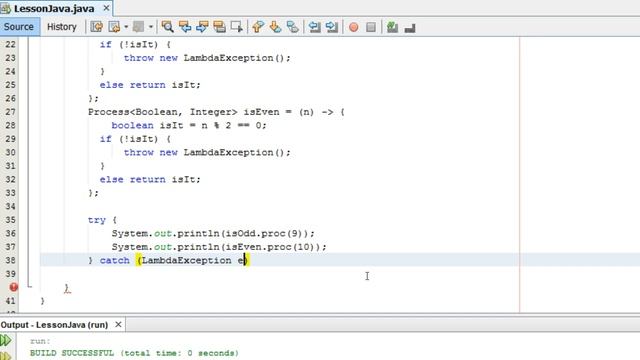The width and height of the screenshot is (640, 360).
Task: Click line number 38 in the gutter
Action: [x=10, y=260]
